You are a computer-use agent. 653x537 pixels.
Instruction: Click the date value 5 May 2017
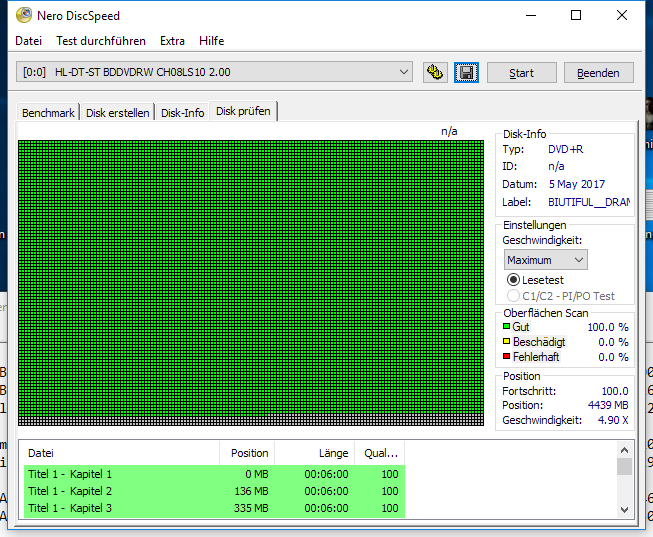(x=576, y=184)
